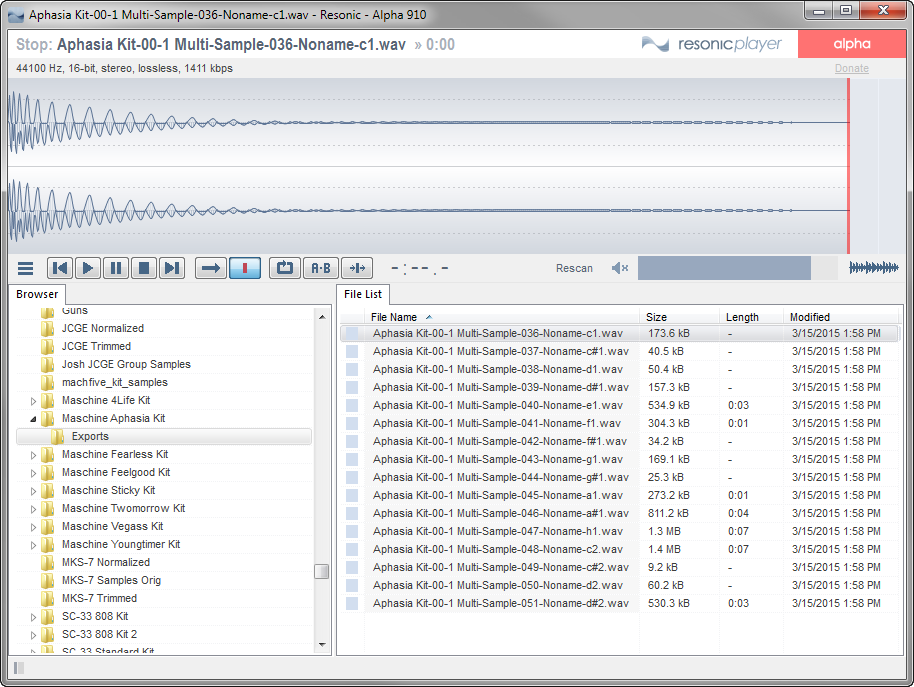The height and width of the screenshot is (687, 914).
Task: Enable A-B repeat mode
Action: [x=321, y=268]
